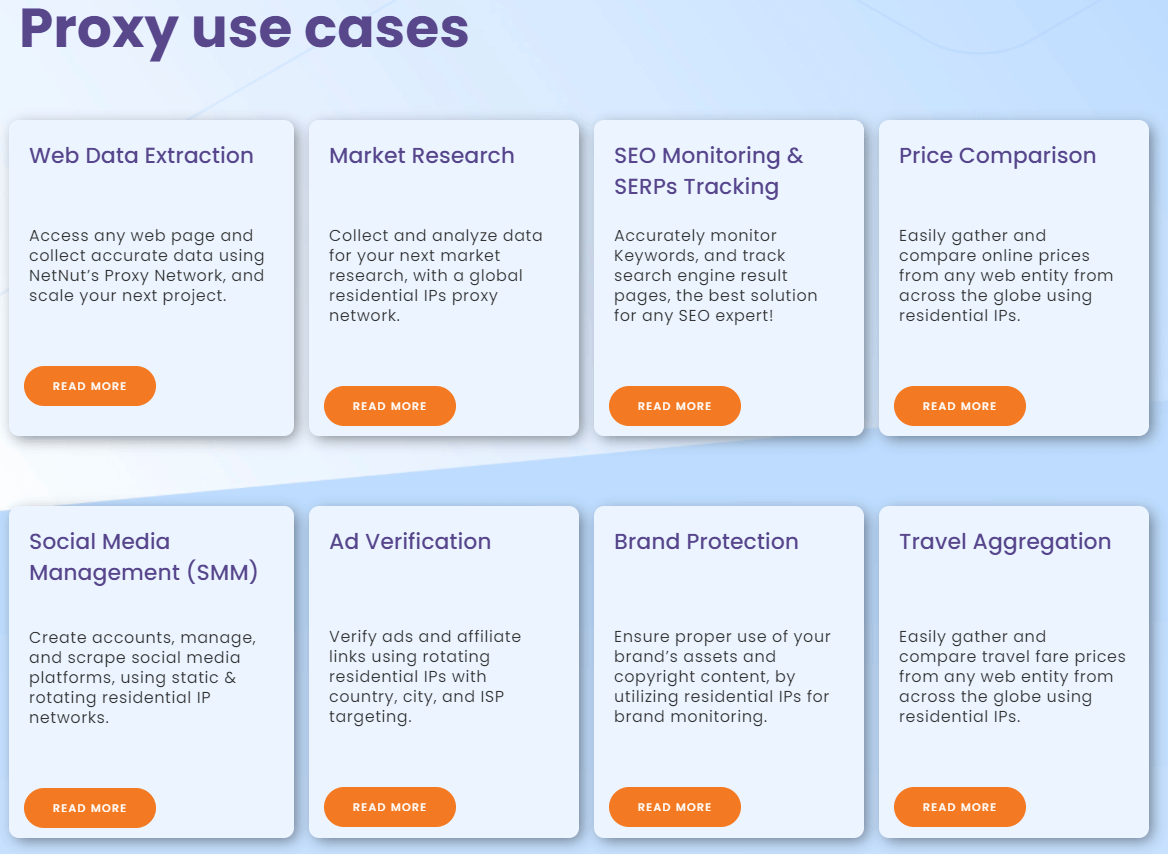Open the Price Comparison card title
This screenshot has width=1168, height=854.
point(997,156)
